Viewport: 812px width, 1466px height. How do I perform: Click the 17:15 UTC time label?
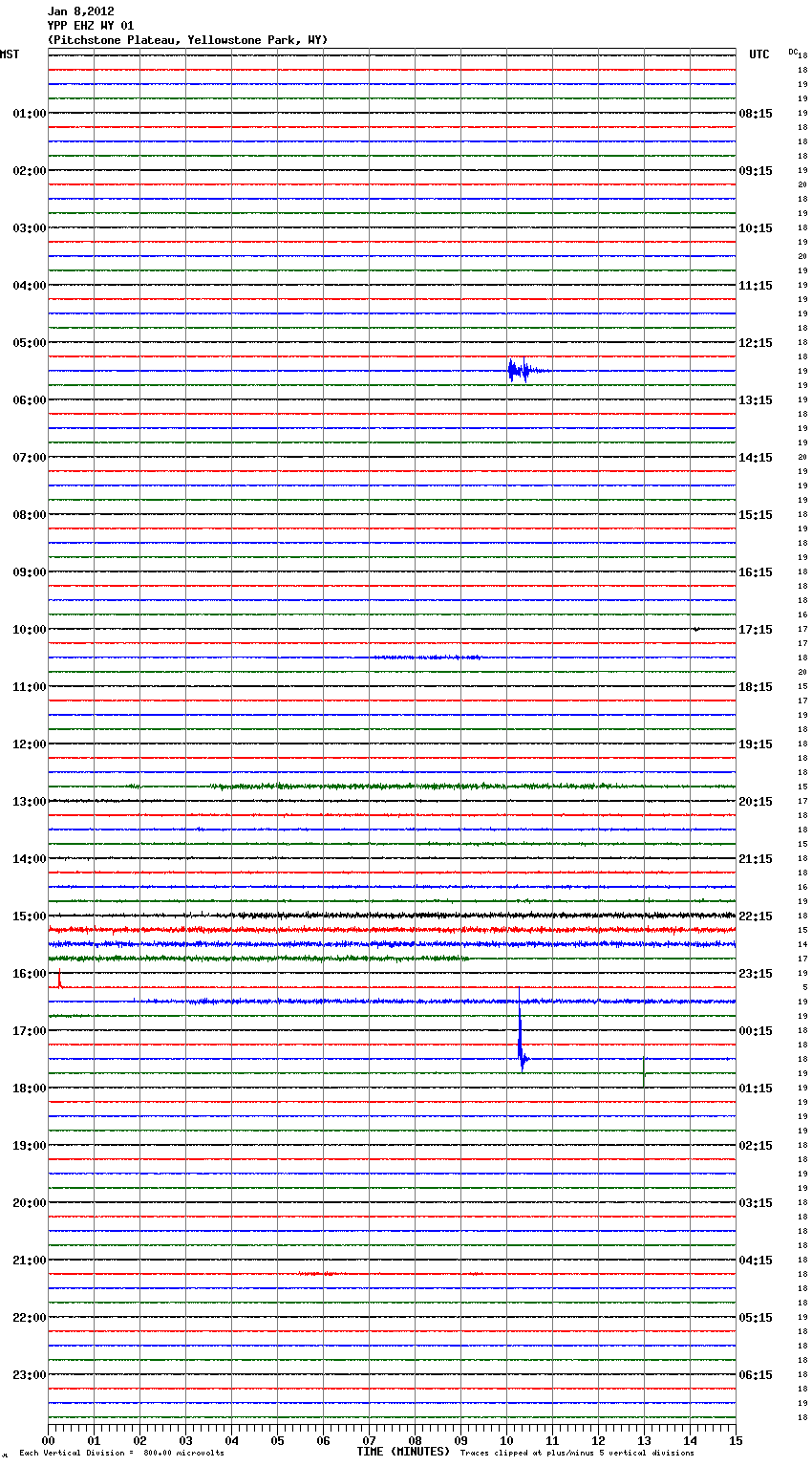[756, 630]
